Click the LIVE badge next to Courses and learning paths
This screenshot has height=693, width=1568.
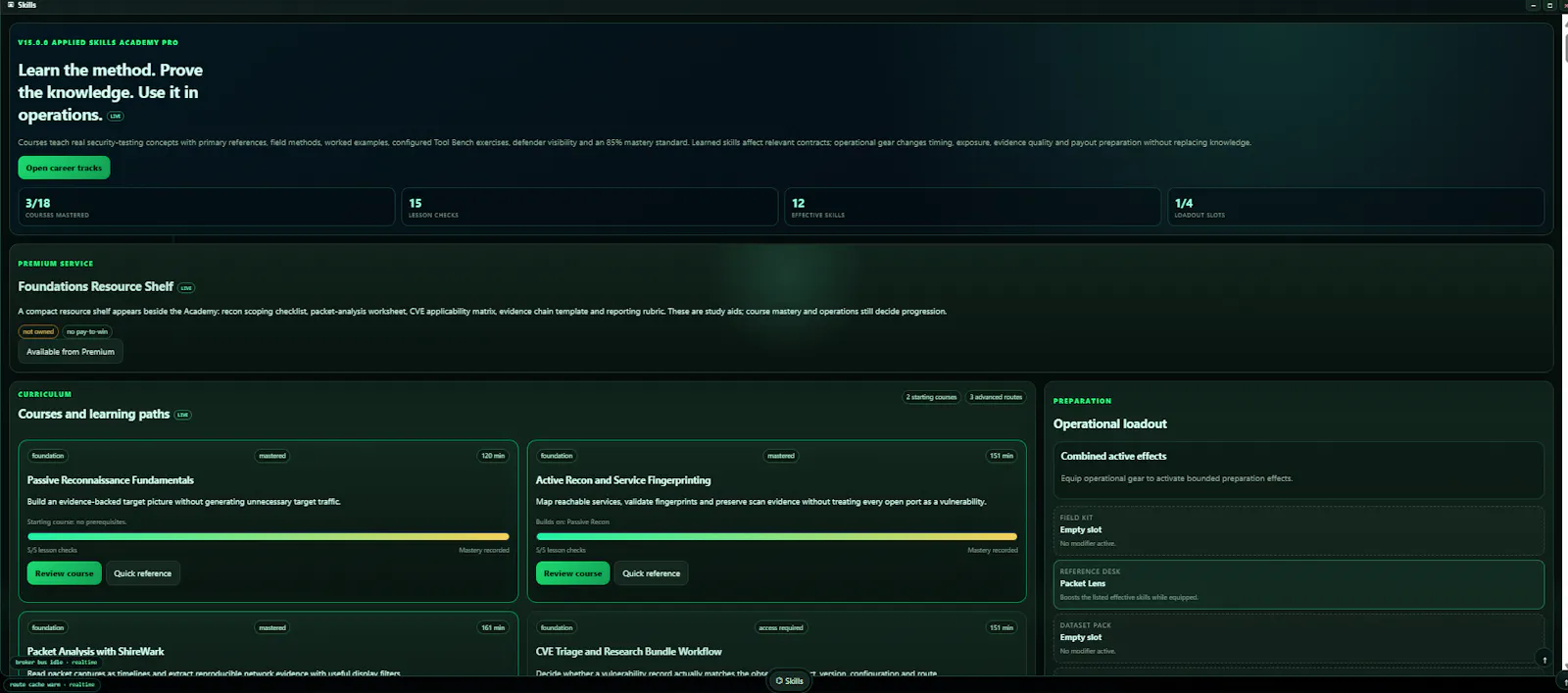tap(182, 415)
